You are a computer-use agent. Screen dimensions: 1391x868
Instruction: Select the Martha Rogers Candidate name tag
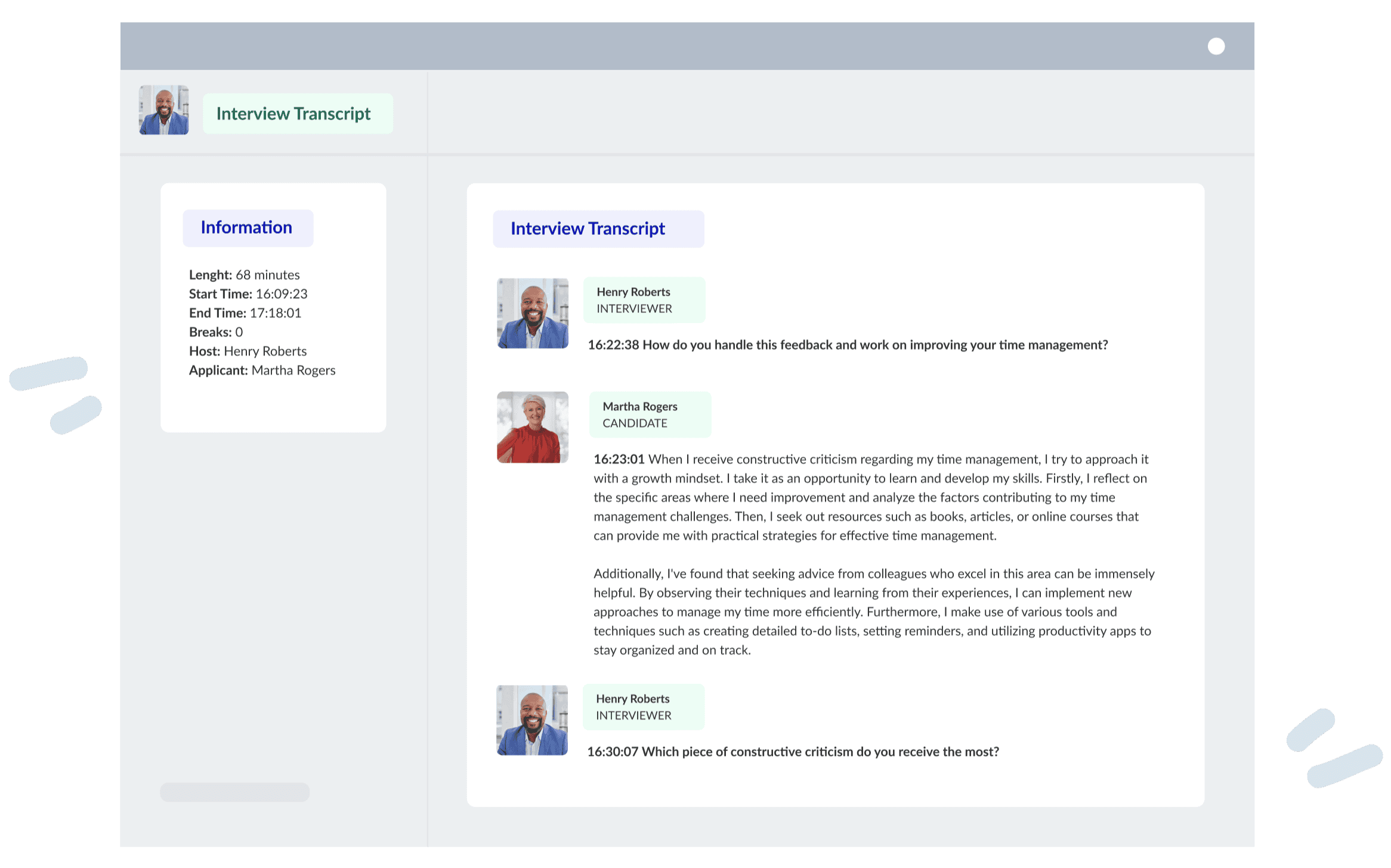click(x=650, y=415)
